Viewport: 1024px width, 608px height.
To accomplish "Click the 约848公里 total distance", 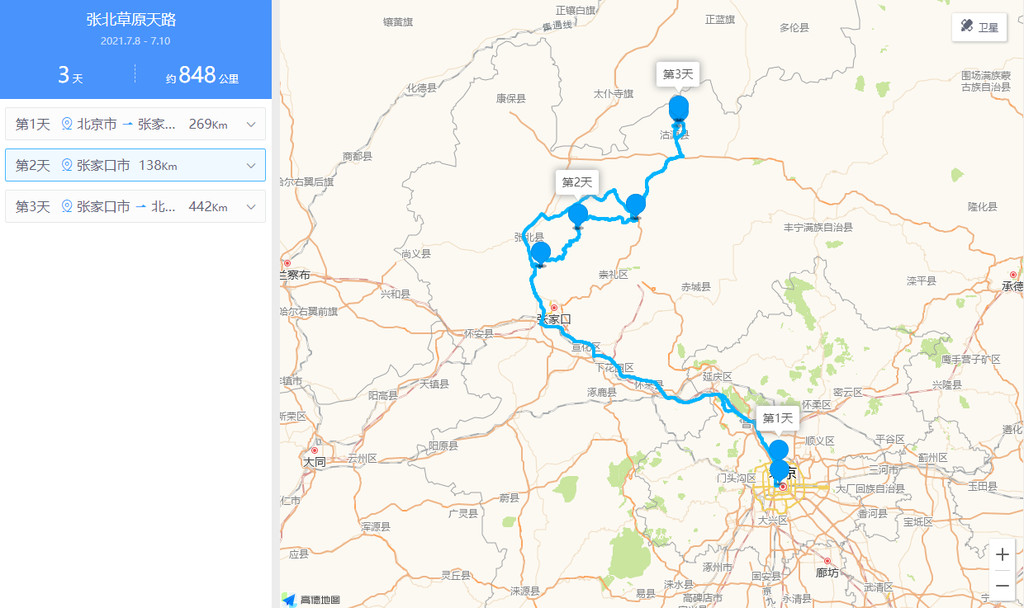I will tap(202, 75).
